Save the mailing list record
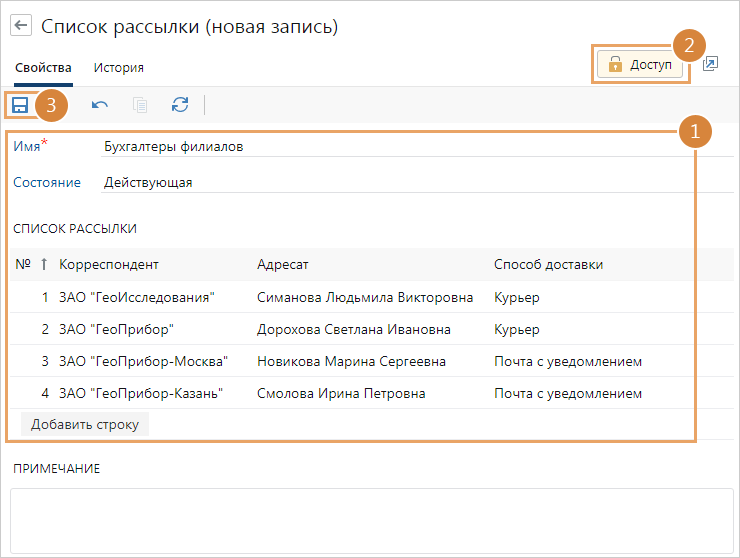Screen dimensions: 740x558 20,105
